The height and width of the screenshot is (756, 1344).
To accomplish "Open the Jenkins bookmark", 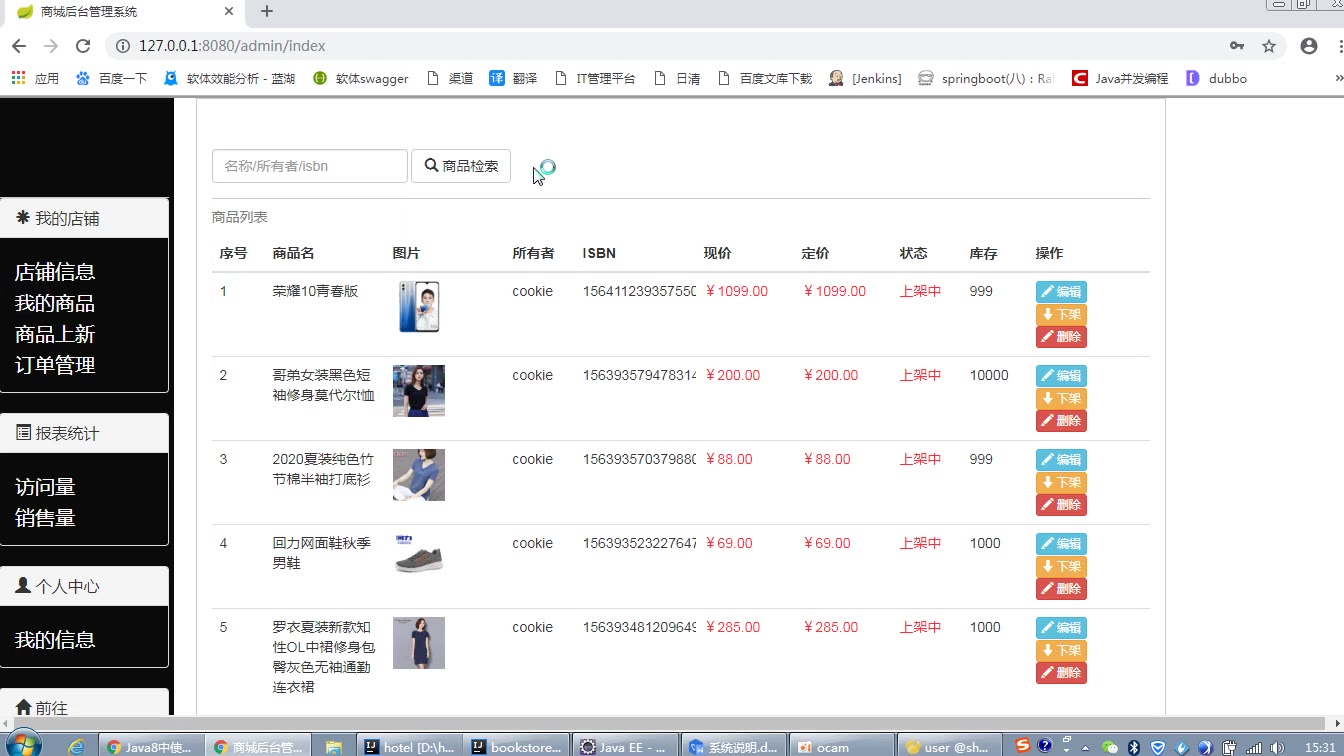I will click(x=866, y=78).
